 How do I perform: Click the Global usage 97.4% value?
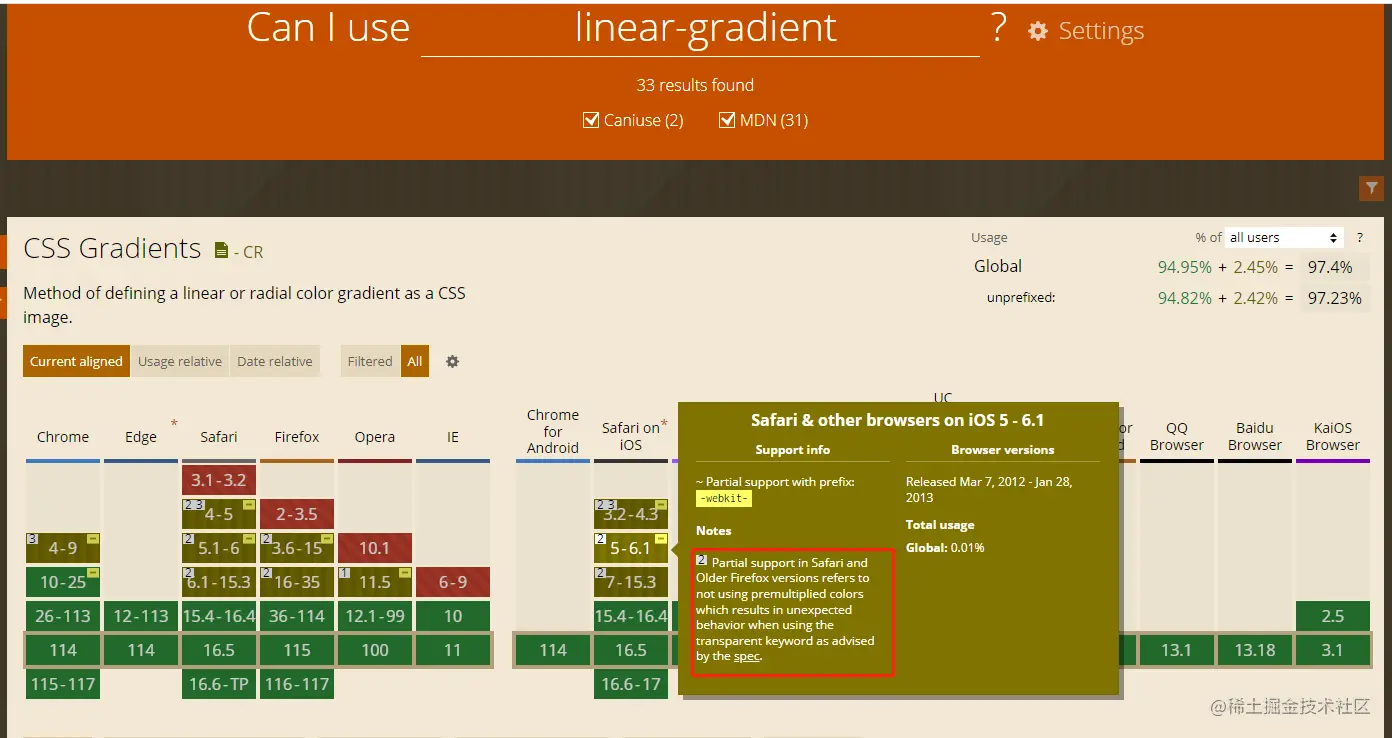pos(1331,267)
